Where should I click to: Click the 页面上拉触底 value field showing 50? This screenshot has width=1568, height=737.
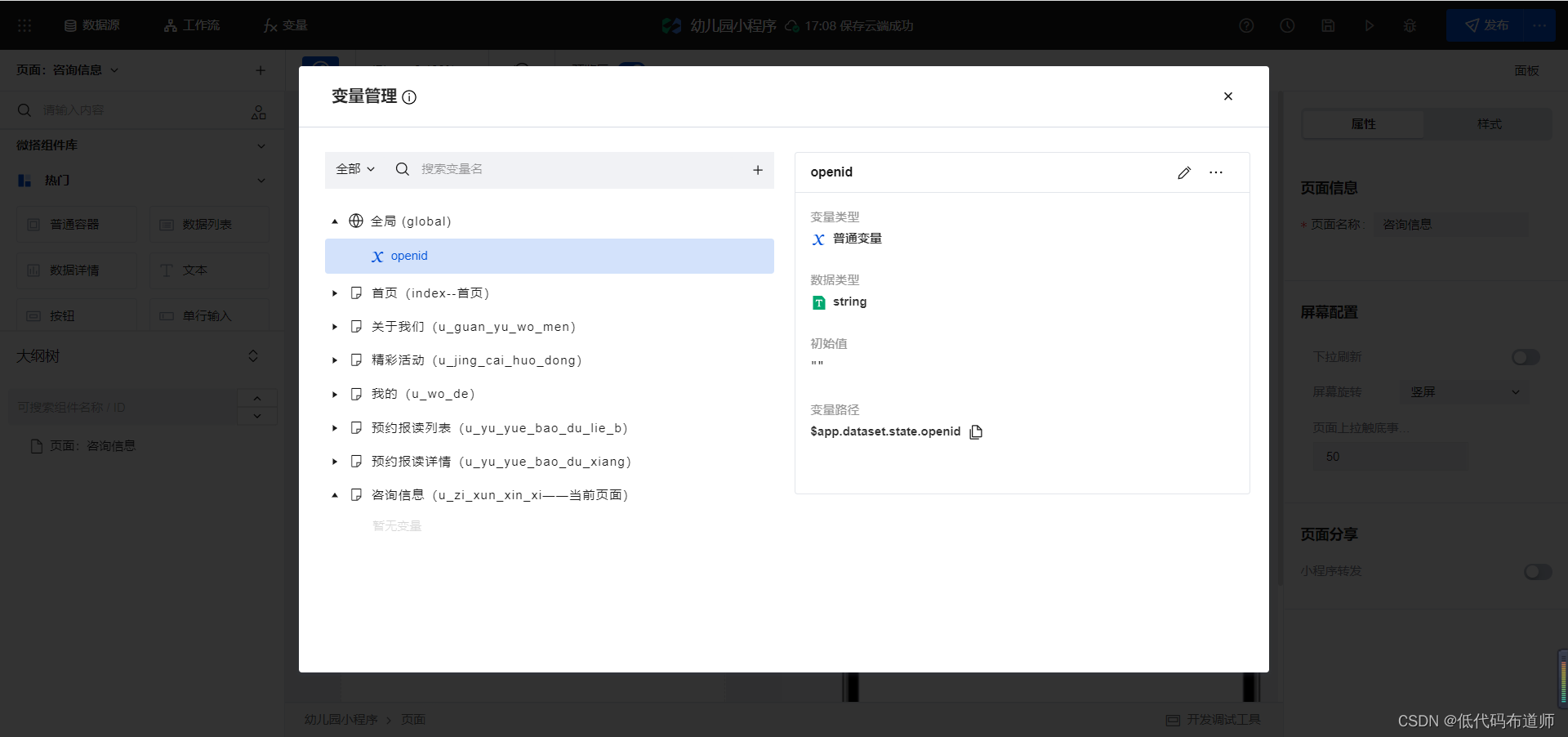pyautogui.click(x=1390, y=457)
